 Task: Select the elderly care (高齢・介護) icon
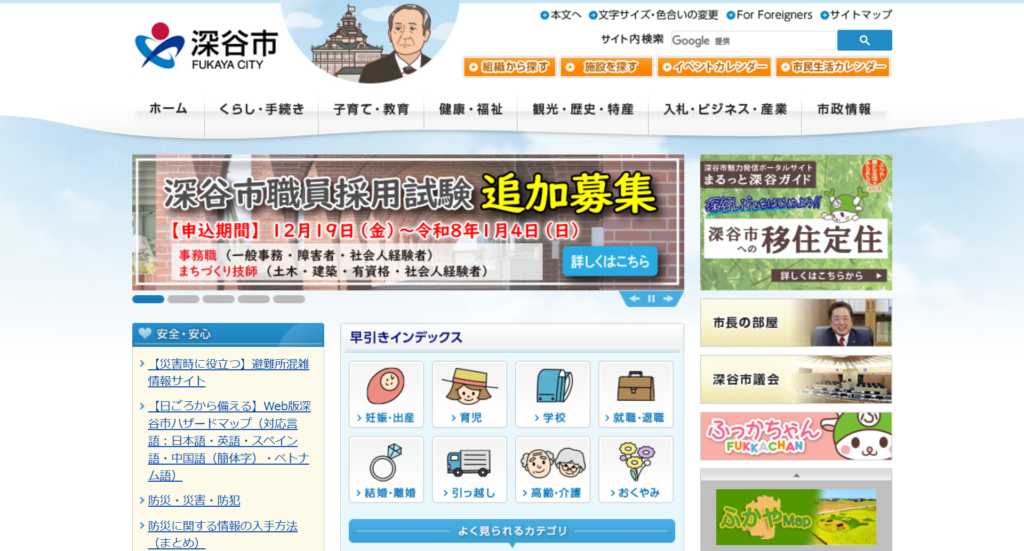pos(552,469)
